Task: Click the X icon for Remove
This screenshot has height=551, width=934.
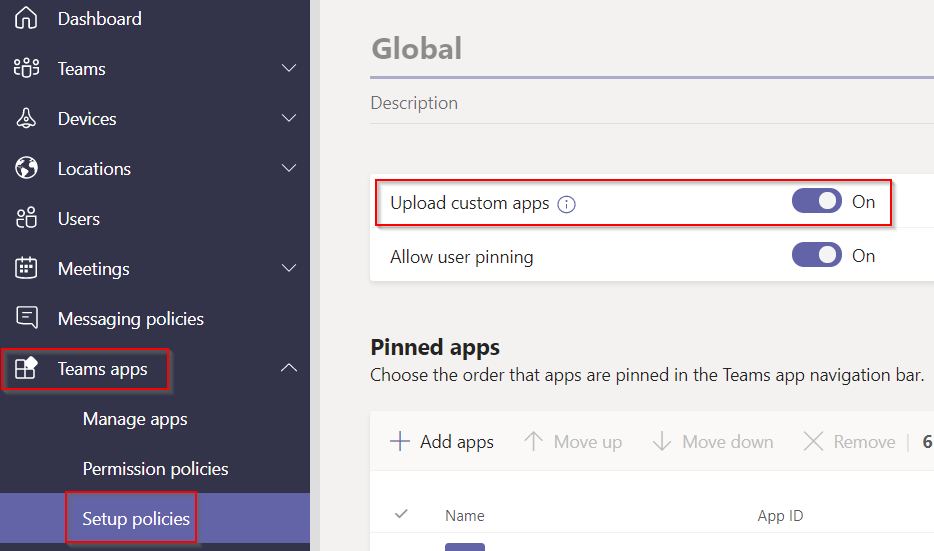Action: point(813,441)
